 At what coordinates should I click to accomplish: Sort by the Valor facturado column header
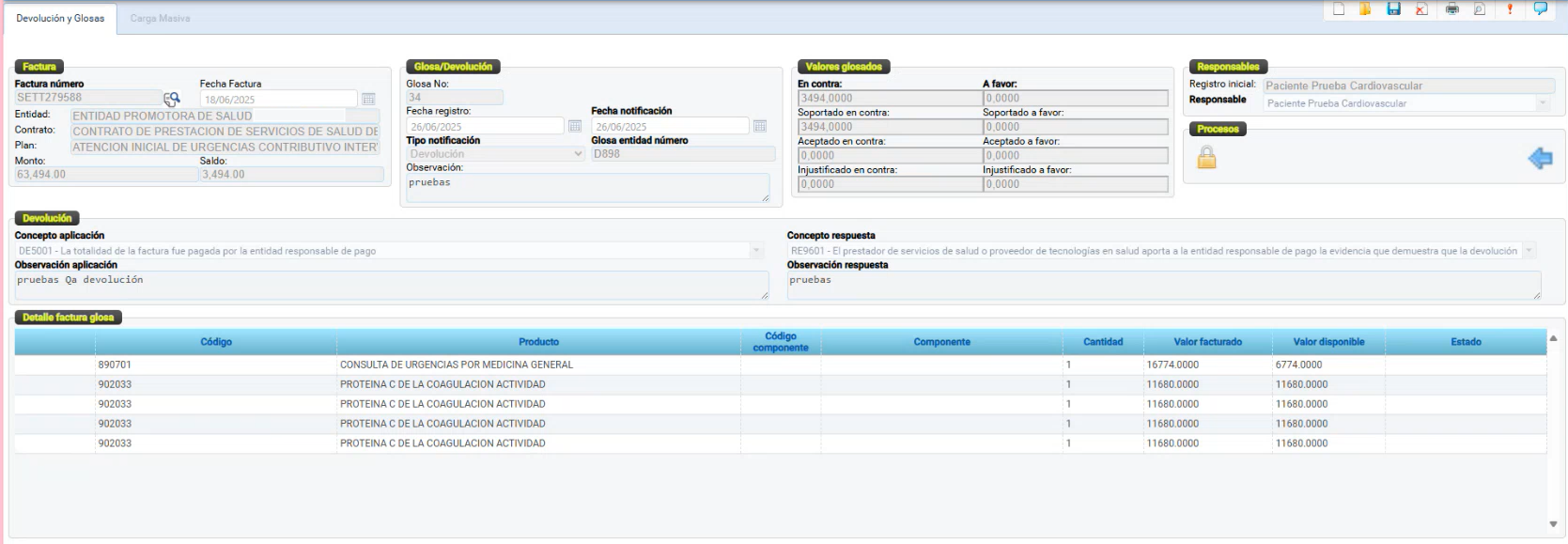click(x=1207, y=342)
